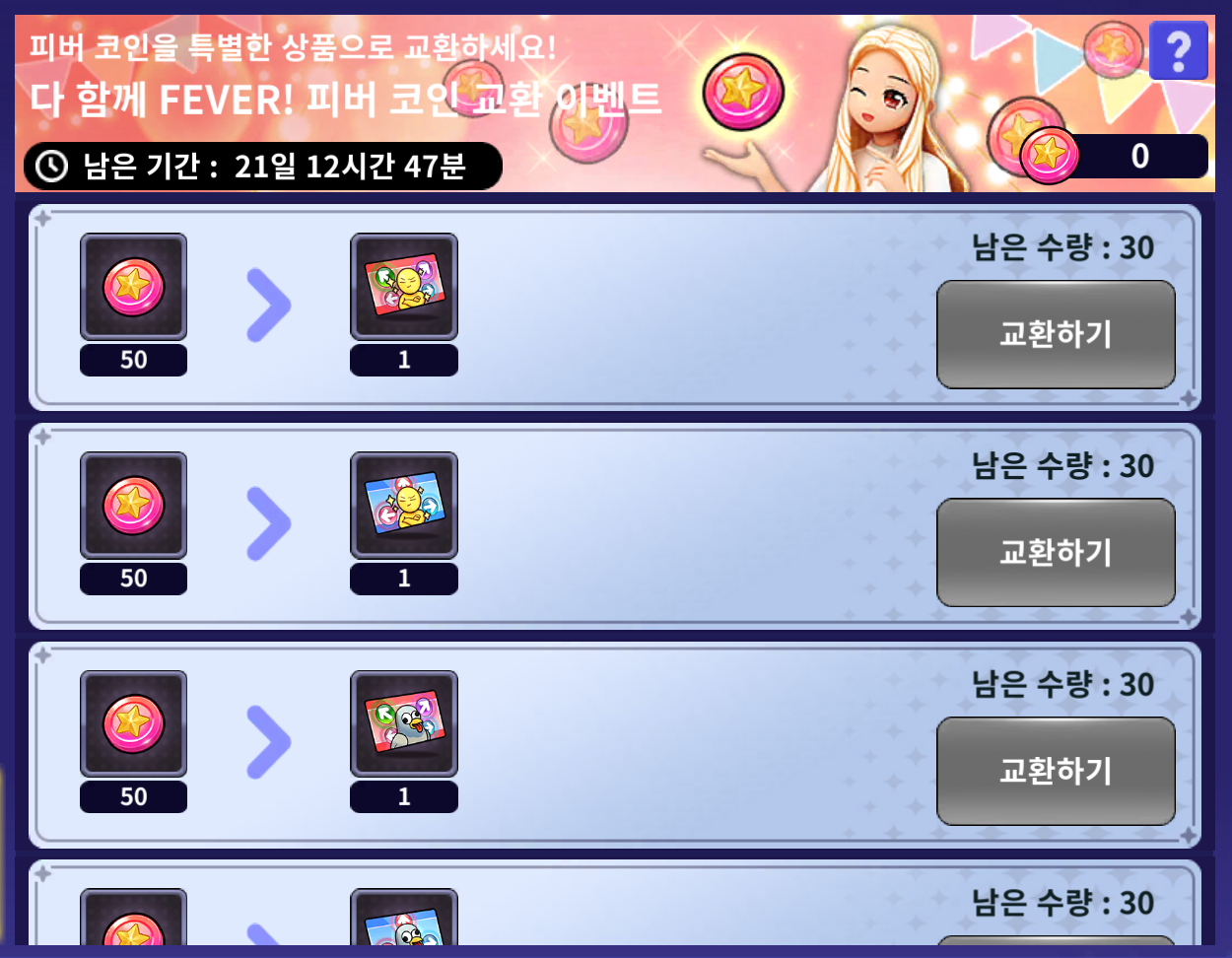Select the red pigeon card reward
1232x958 pixels.
(x=404, y=724)
